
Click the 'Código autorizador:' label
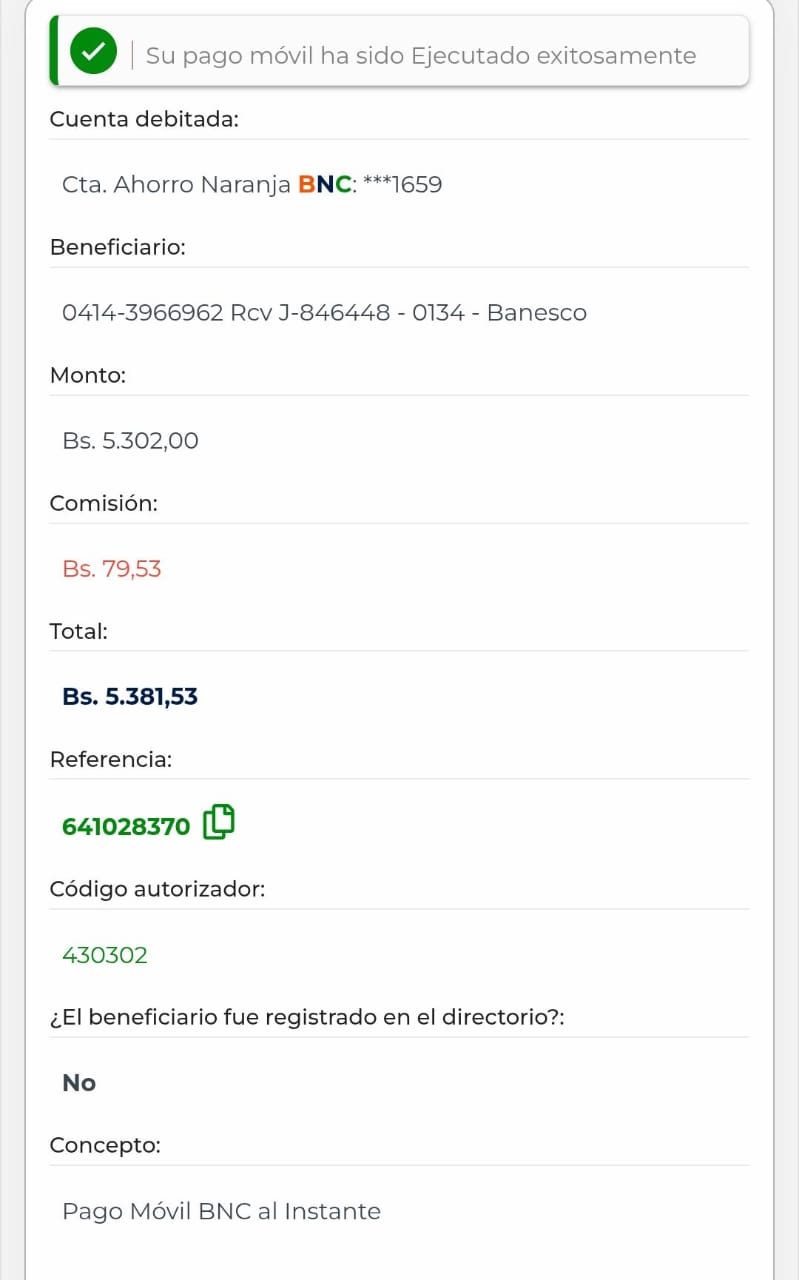[x=157, y=888]
